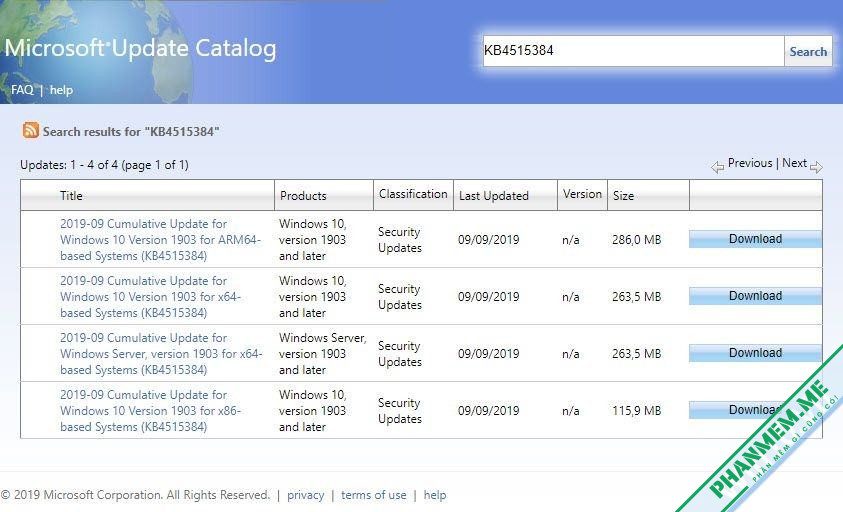Click the Previous page arrow icon
This screenshot has width=843, height=512.
pyautogui.click(x=717, y=167)
